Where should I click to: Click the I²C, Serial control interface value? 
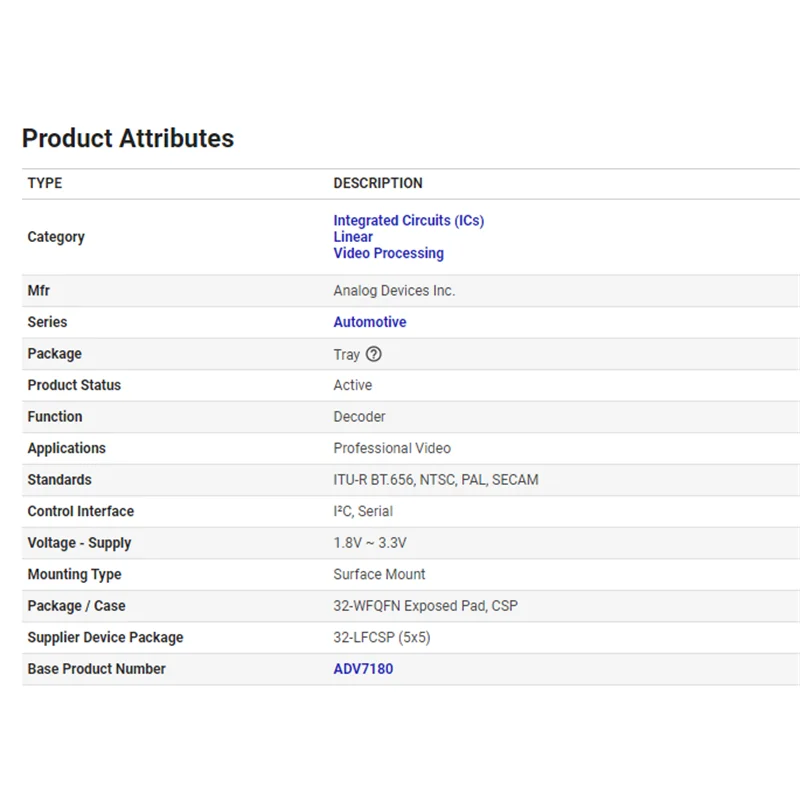(363, 511)
